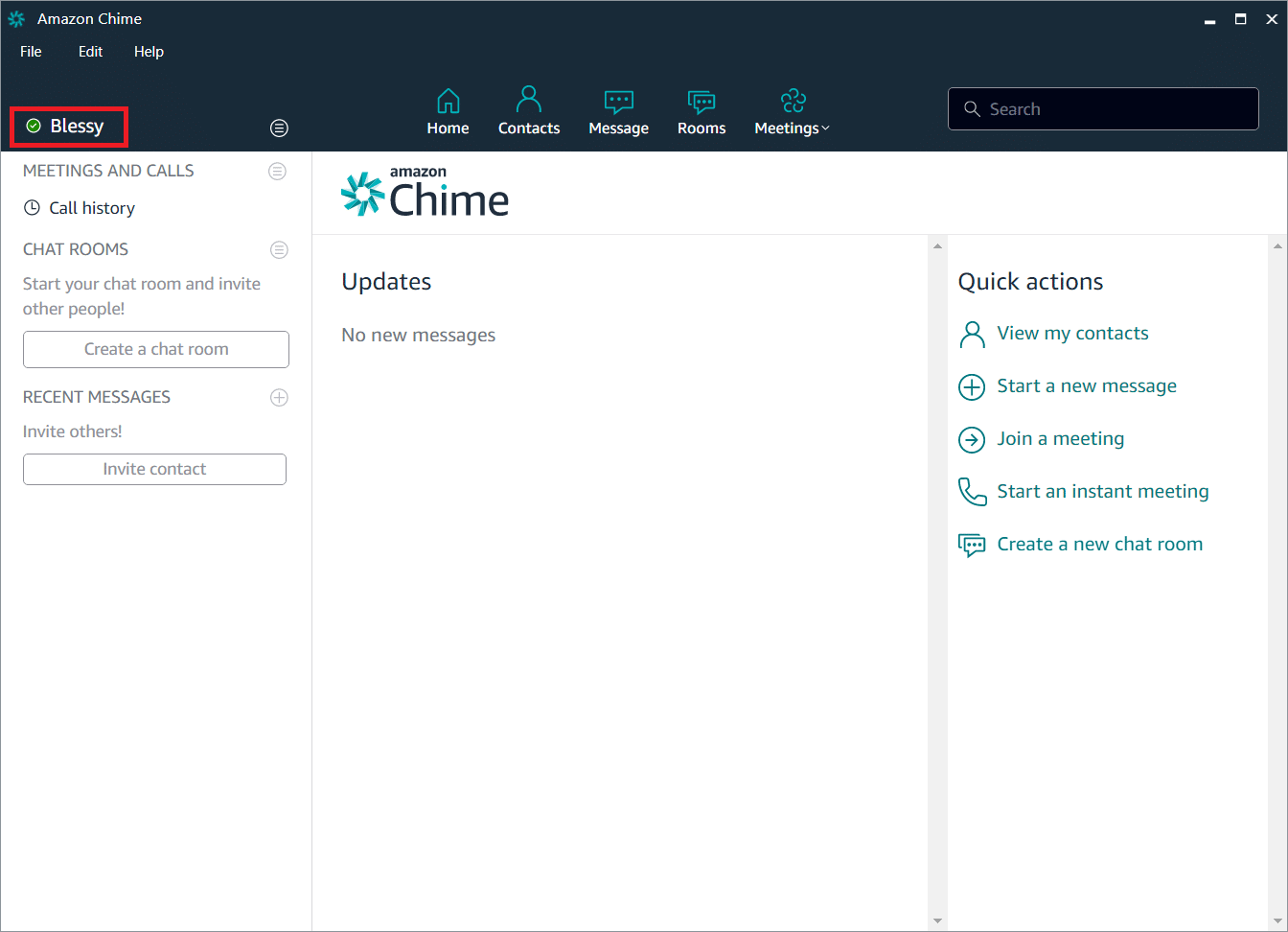1288x932 pixels.
Task: Click the Create a chat room button
Action: (156, 349)
